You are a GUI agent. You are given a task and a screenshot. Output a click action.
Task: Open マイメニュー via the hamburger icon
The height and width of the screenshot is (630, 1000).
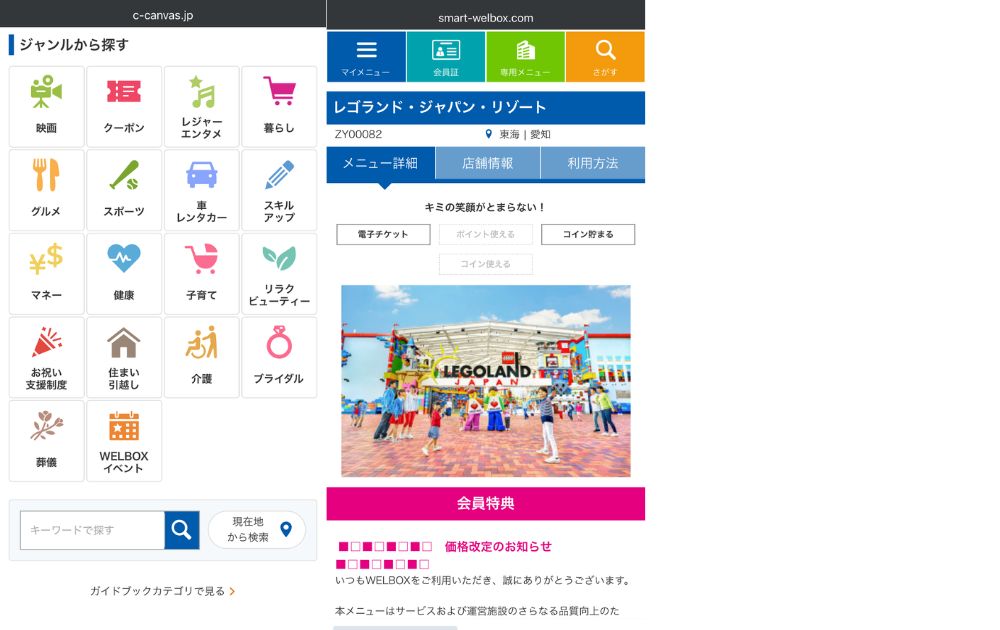[x=365, y=56]
